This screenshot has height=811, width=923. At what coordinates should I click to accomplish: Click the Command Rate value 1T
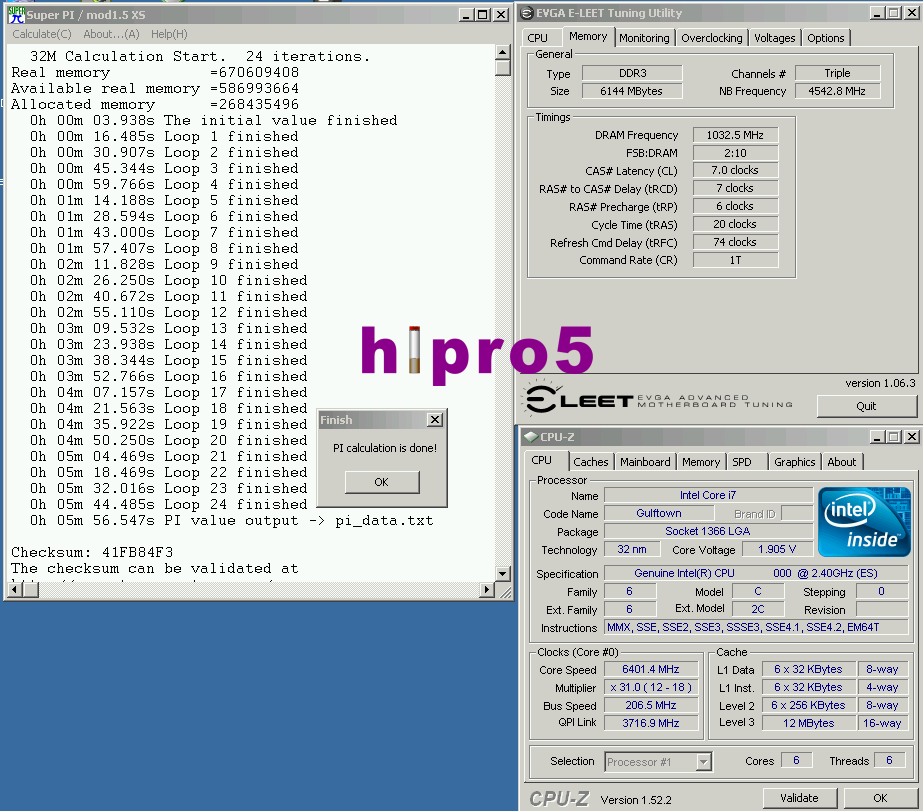pos(735,260)
